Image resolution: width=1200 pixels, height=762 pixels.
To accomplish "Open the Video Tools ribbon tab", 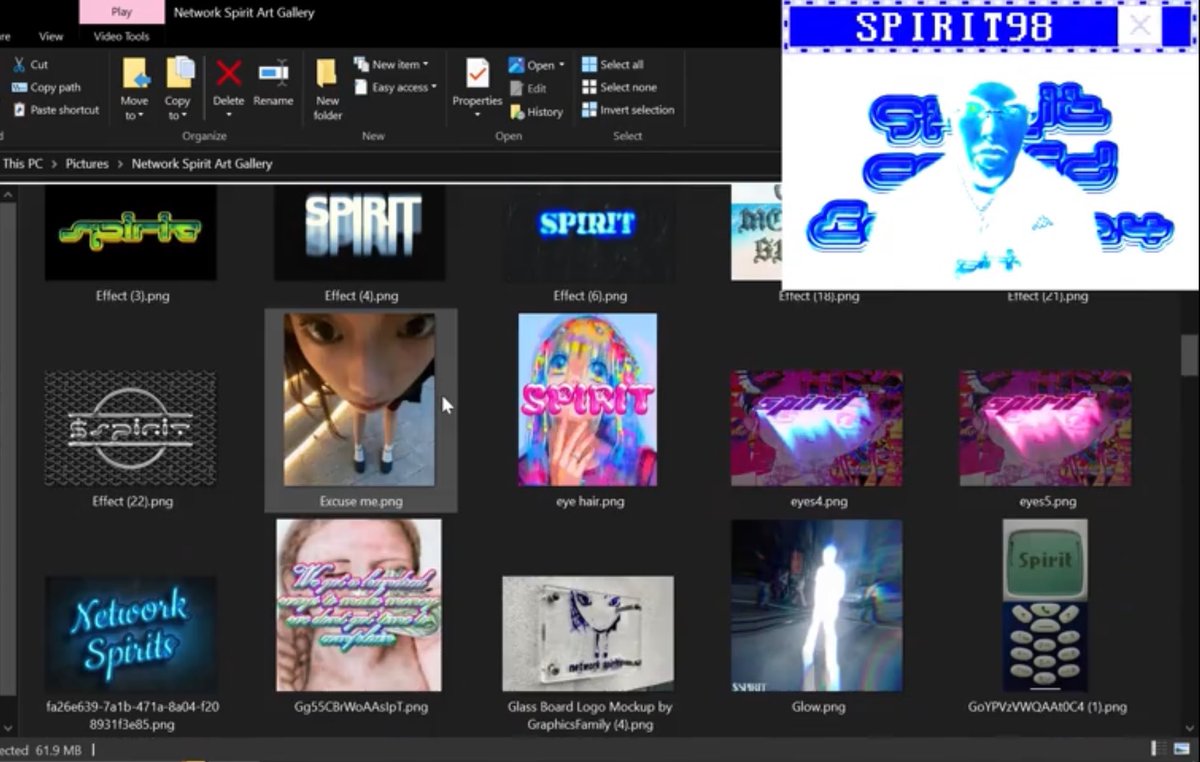I will coord(122,37).
